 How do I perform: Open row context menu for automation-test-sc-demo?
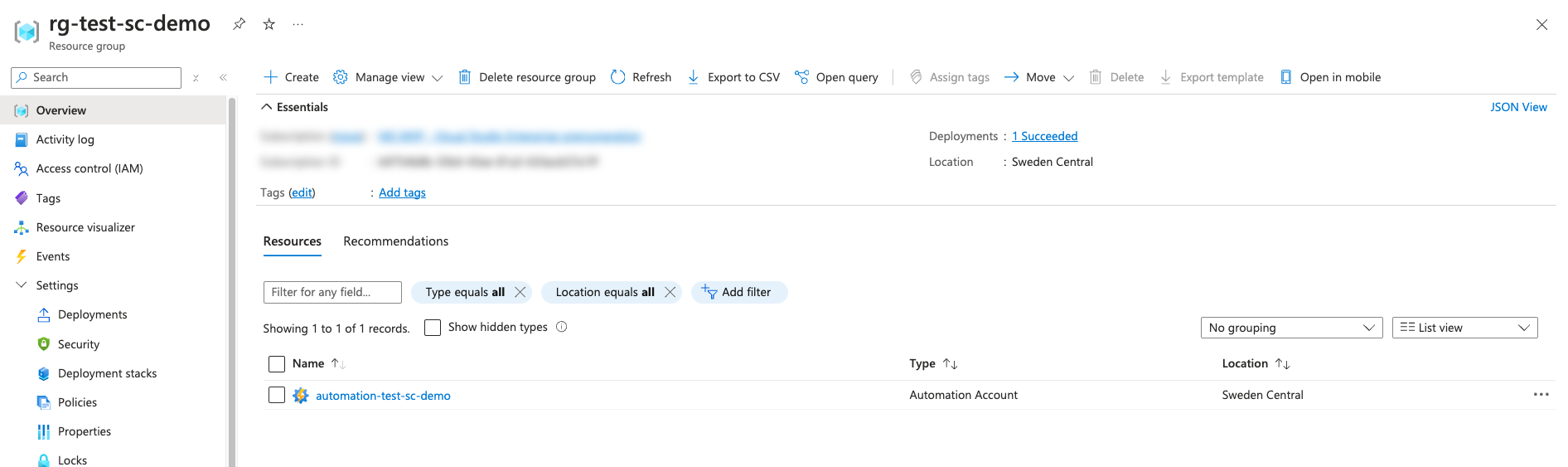click(x=1541, y=395)
